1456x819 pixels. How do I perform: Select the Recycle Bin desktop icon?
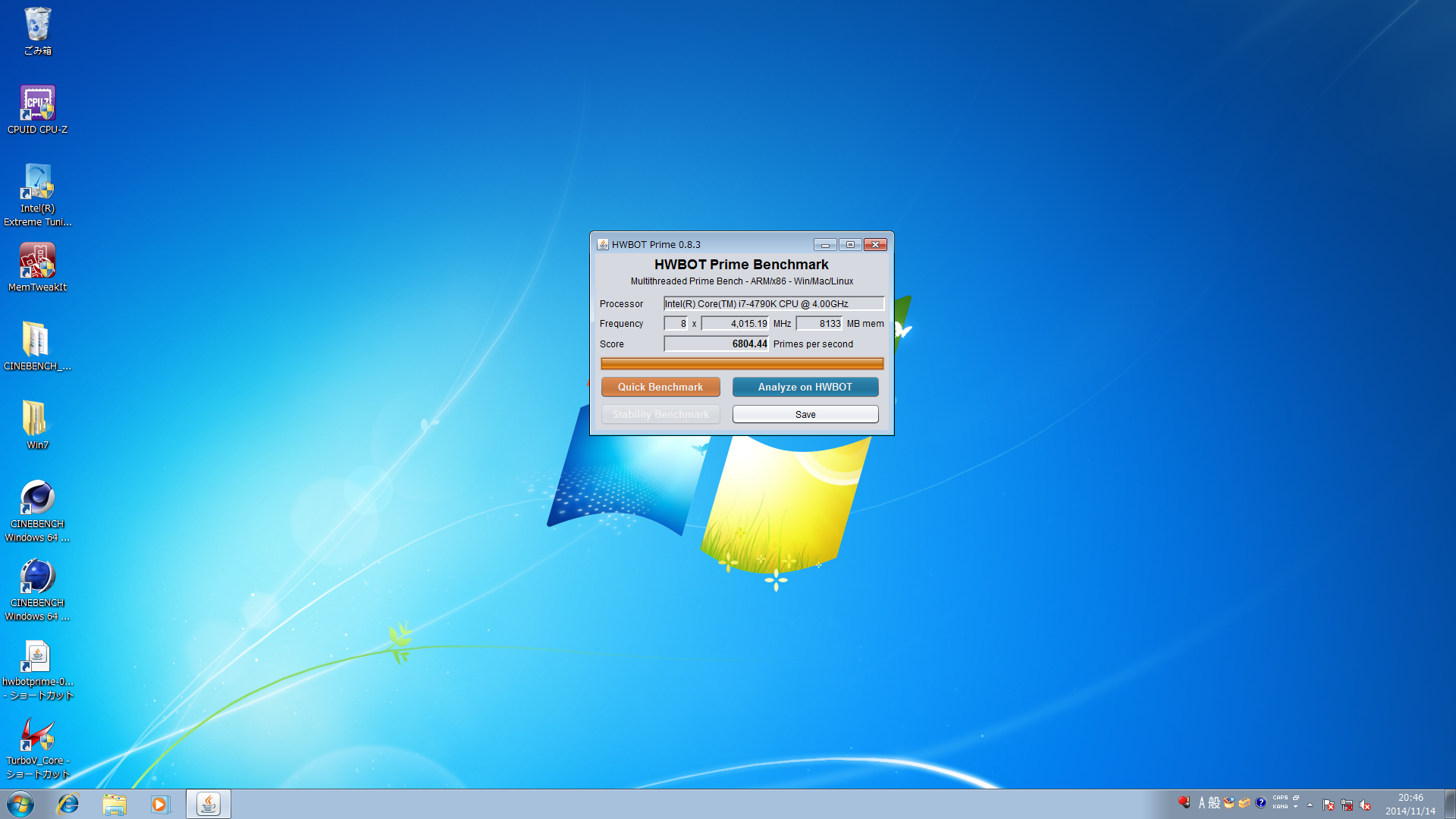pos(37,31)
